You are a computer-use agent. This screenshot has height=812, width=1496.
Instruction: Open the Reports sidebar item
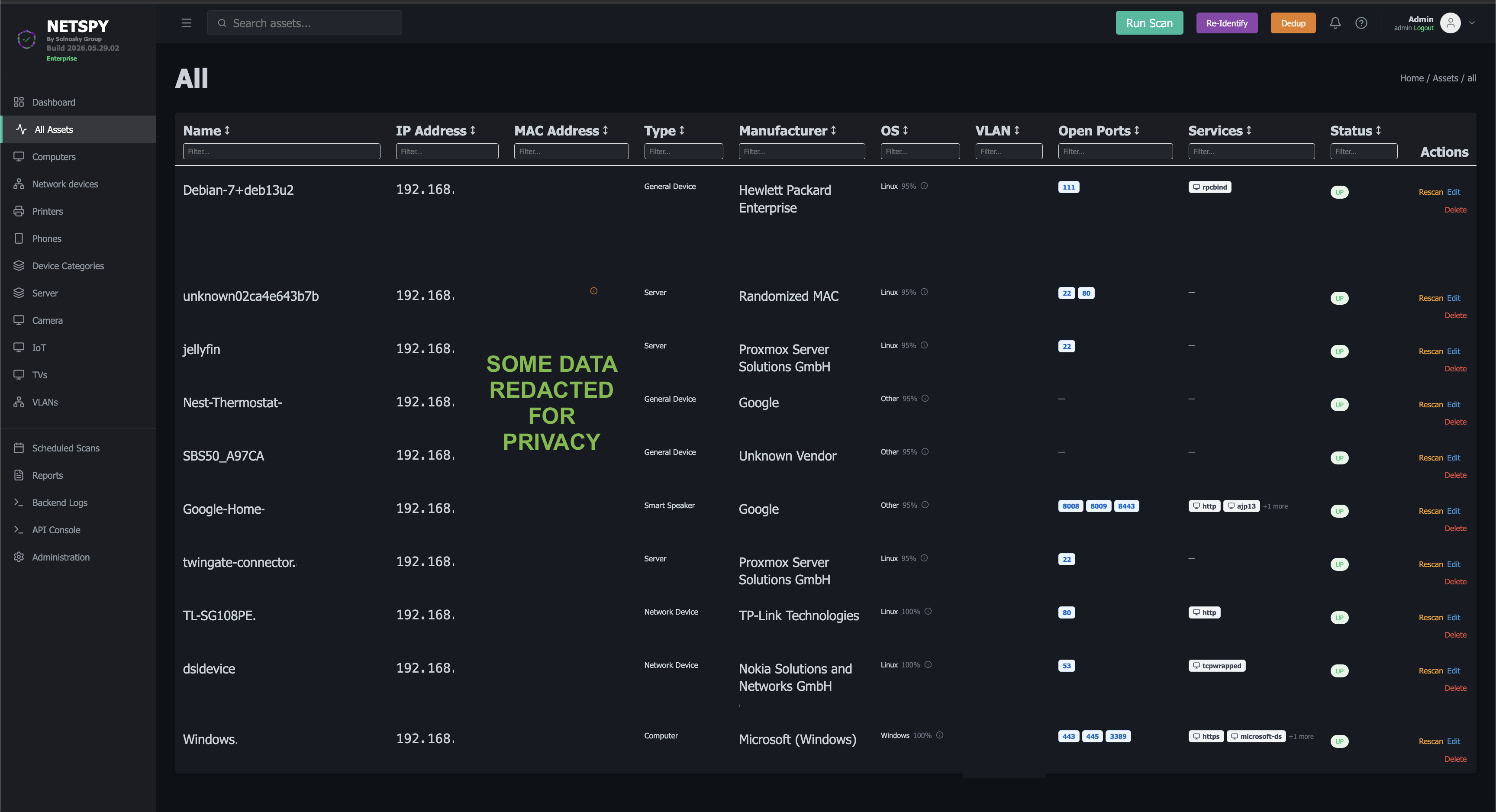(78, 476)
